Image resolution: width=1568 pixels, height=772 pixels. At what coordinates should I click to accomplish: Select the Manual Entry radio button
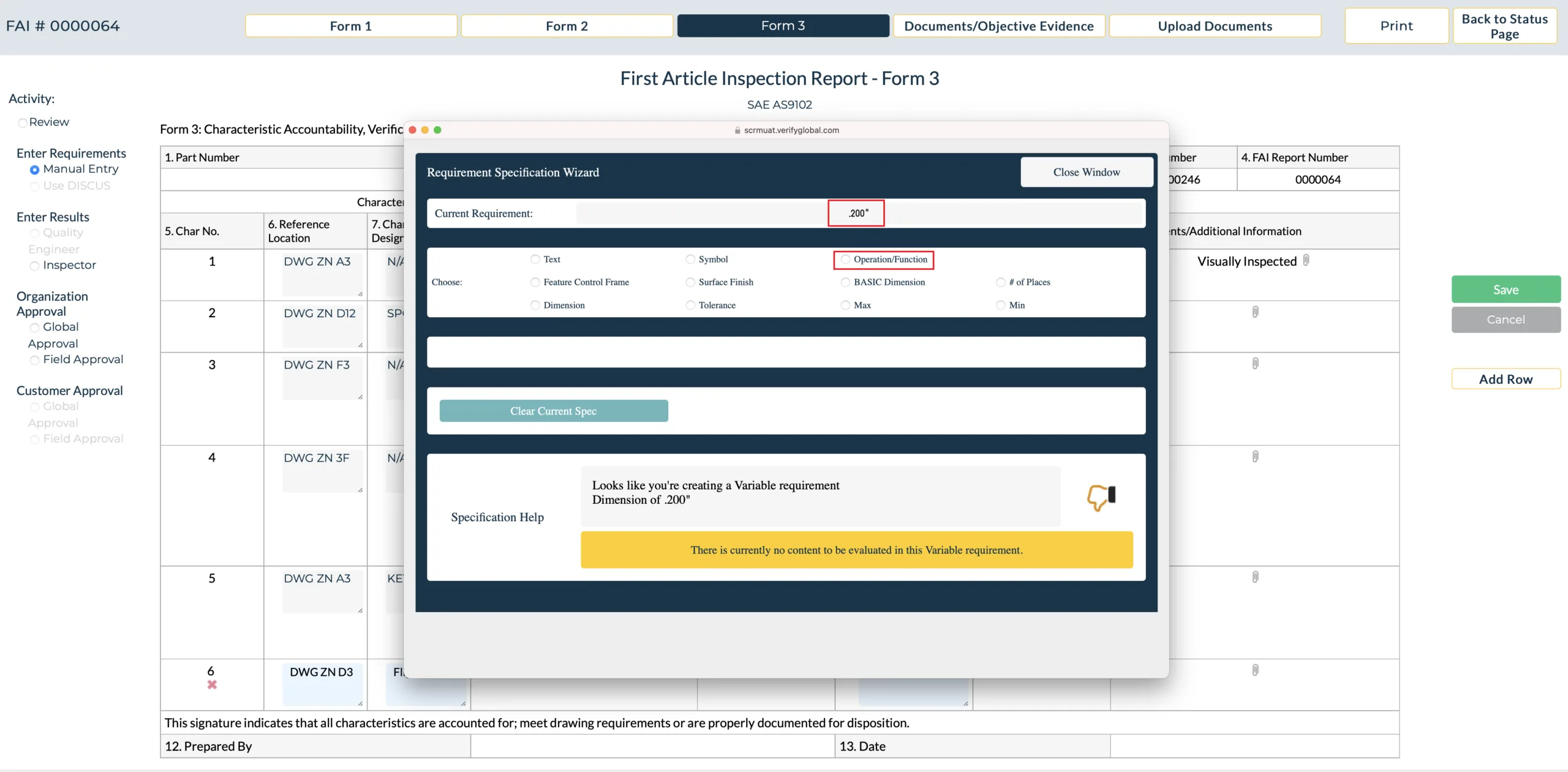tap(35, 170)
